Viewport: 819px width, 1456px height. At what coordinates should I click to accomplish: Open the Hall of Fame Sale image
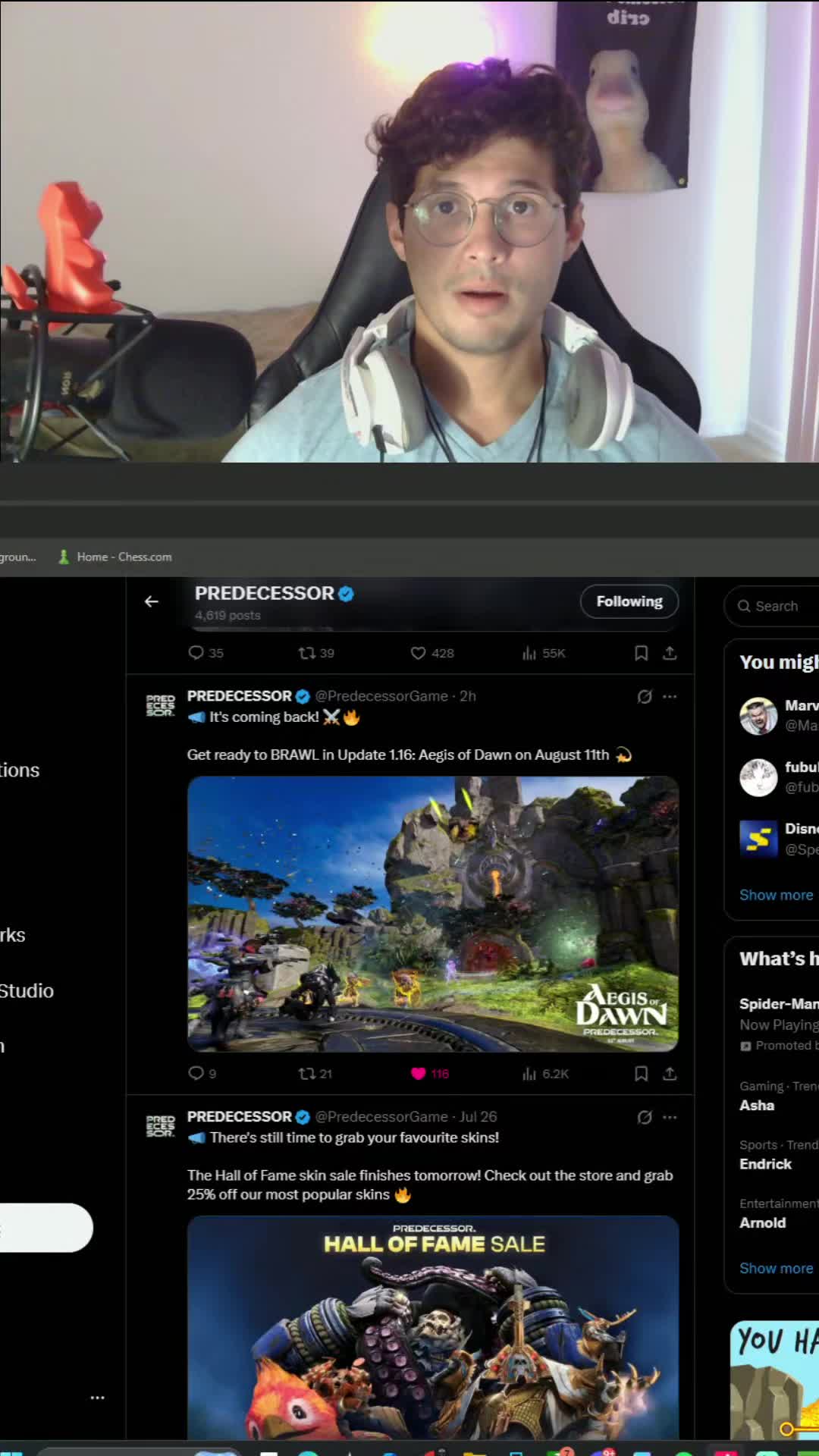click(433, 1327)
